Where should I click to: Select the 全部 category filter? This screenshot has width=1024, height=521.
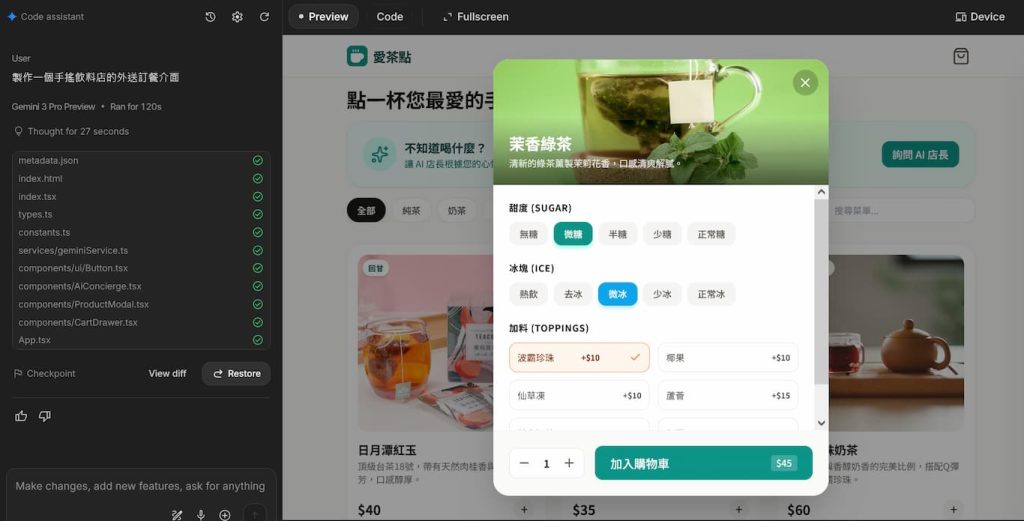(x=366, y=211)
